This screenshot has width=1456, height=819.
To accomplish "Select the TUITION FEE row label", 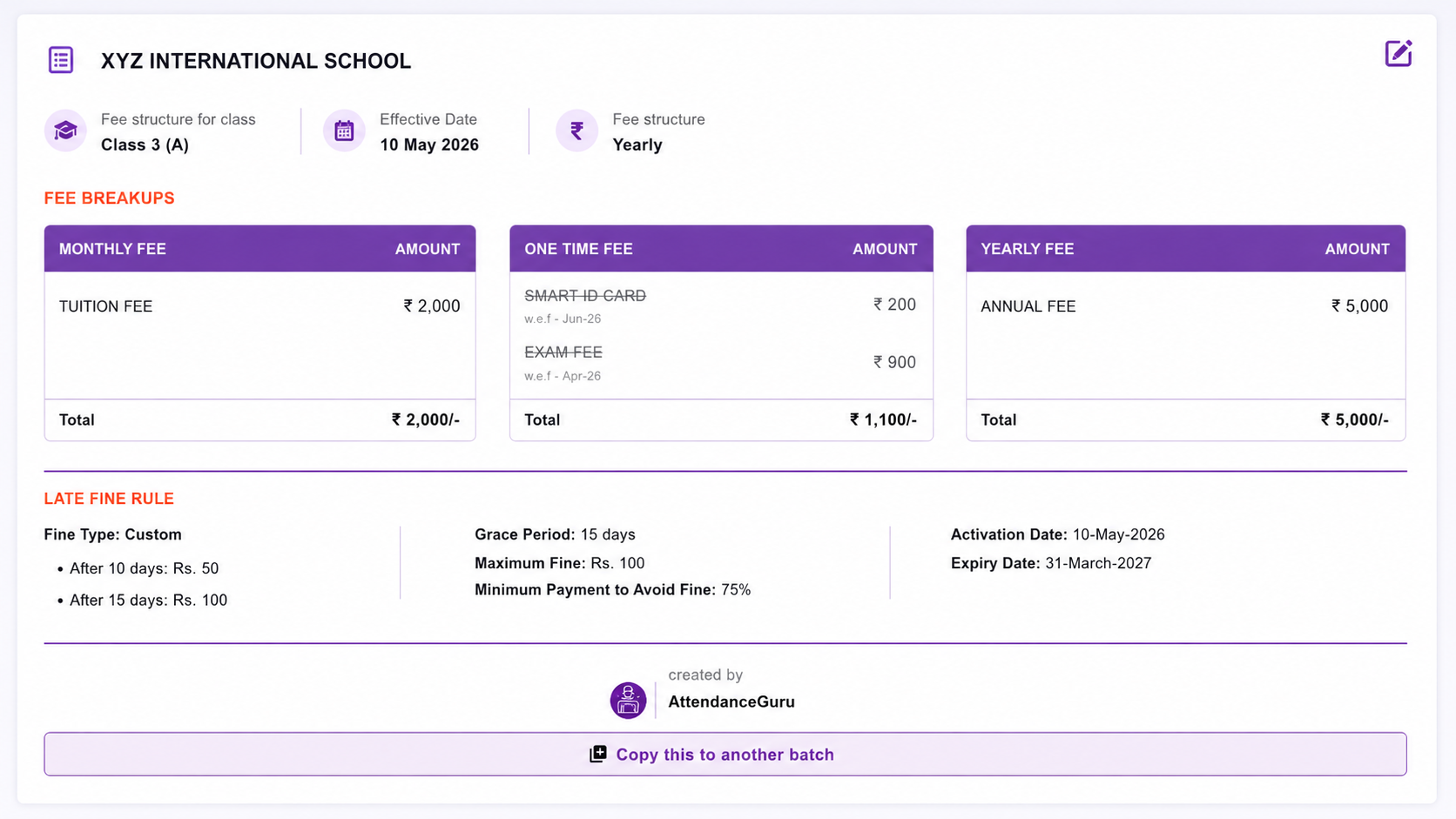I will pyautogui.click(x=105, y=306).
